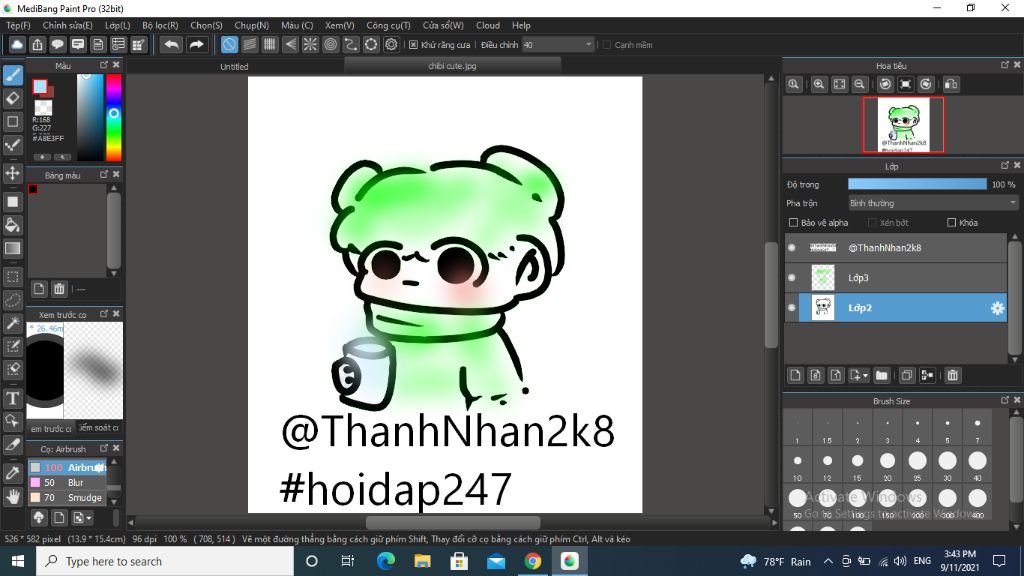
Task: Open Google Chrome from taskbar
Action: [532, 561]
